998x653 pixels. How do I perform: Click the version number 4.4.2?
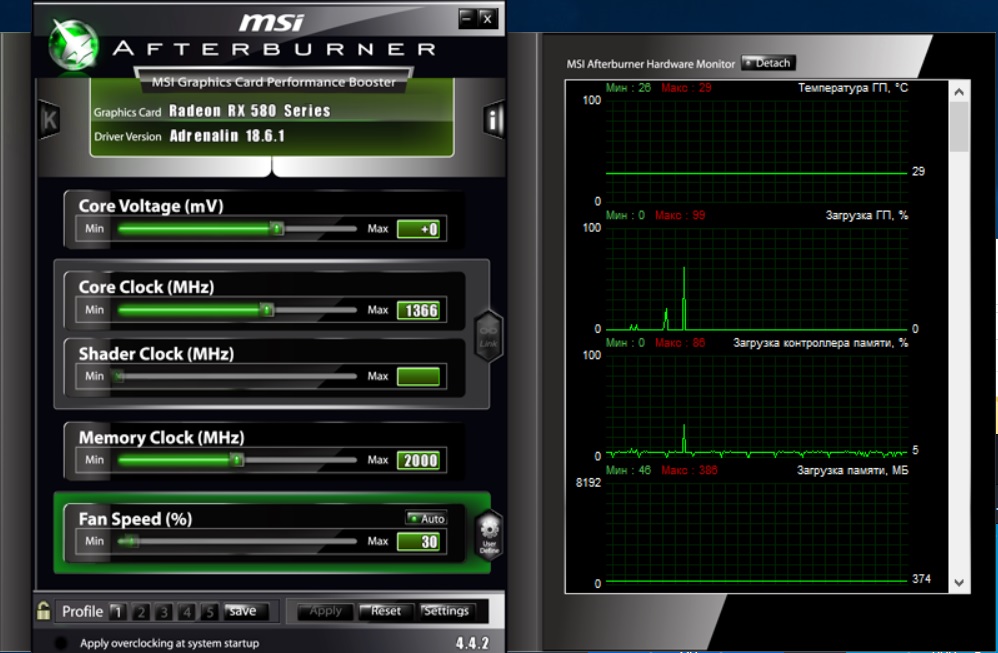(472, 643)
